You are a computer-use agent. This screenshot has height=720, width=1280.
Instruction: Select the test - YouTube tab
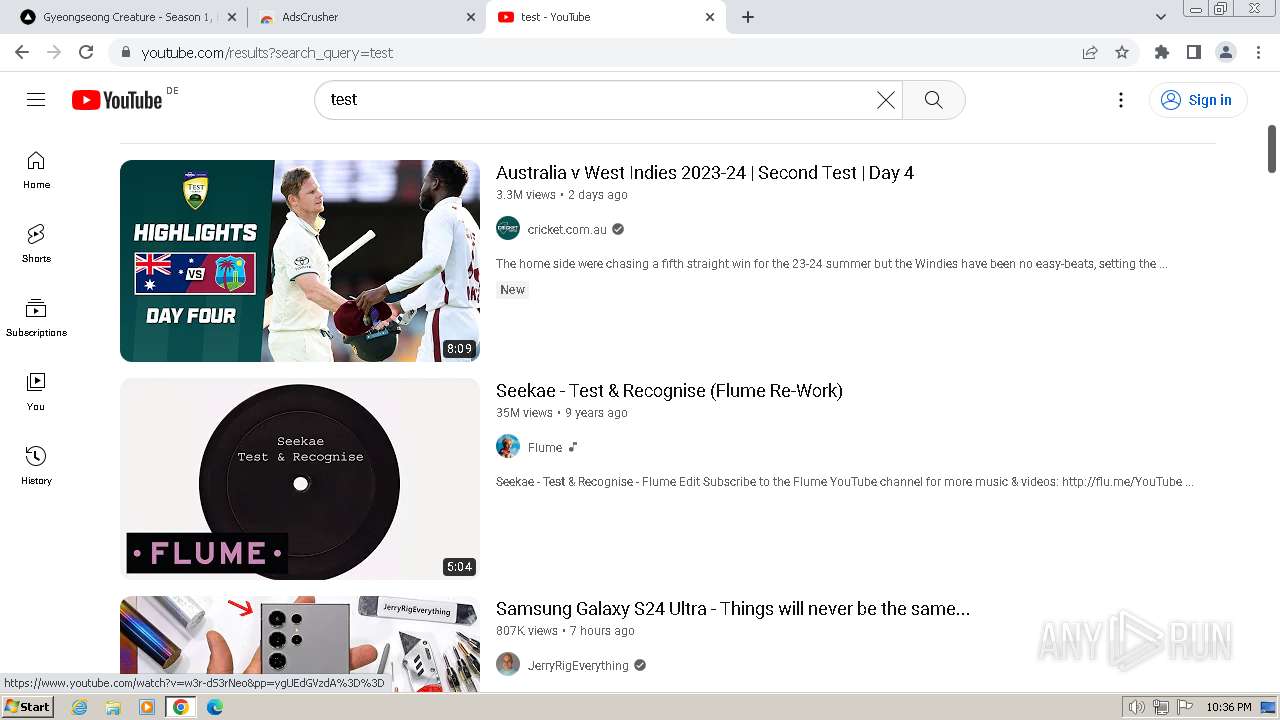tap(606, 17)
